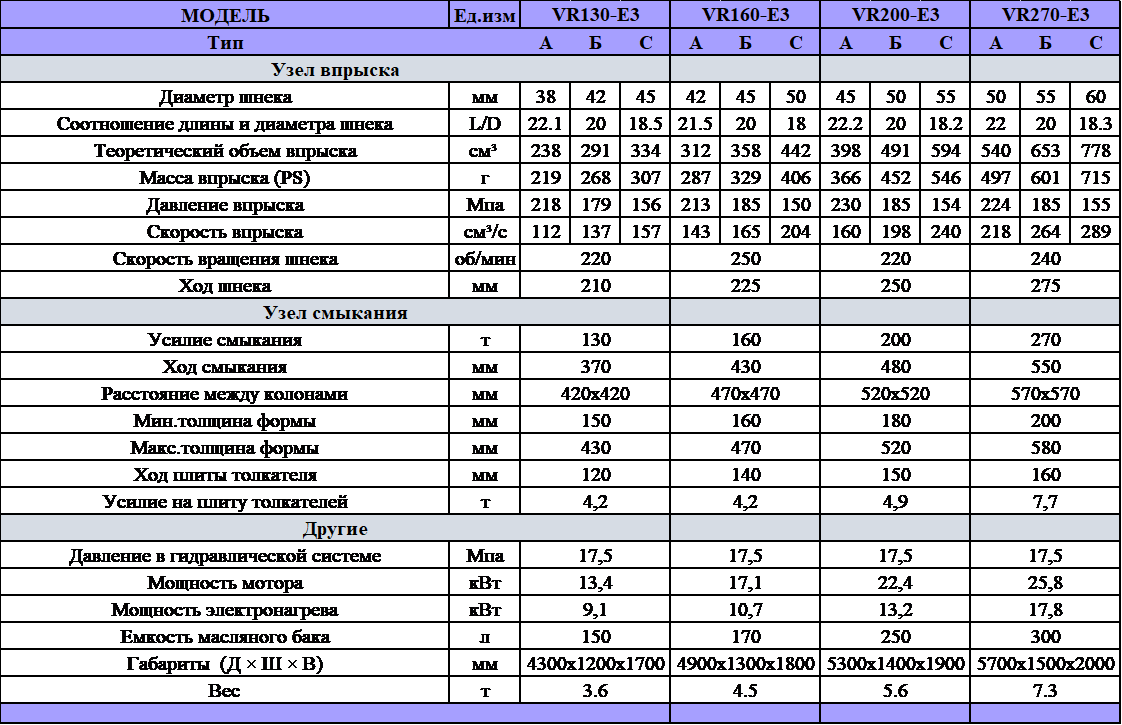This screenshot has width=1122, height=725.
Task: Select type А under VR200-E3
Action: click(x=846, y=43)
